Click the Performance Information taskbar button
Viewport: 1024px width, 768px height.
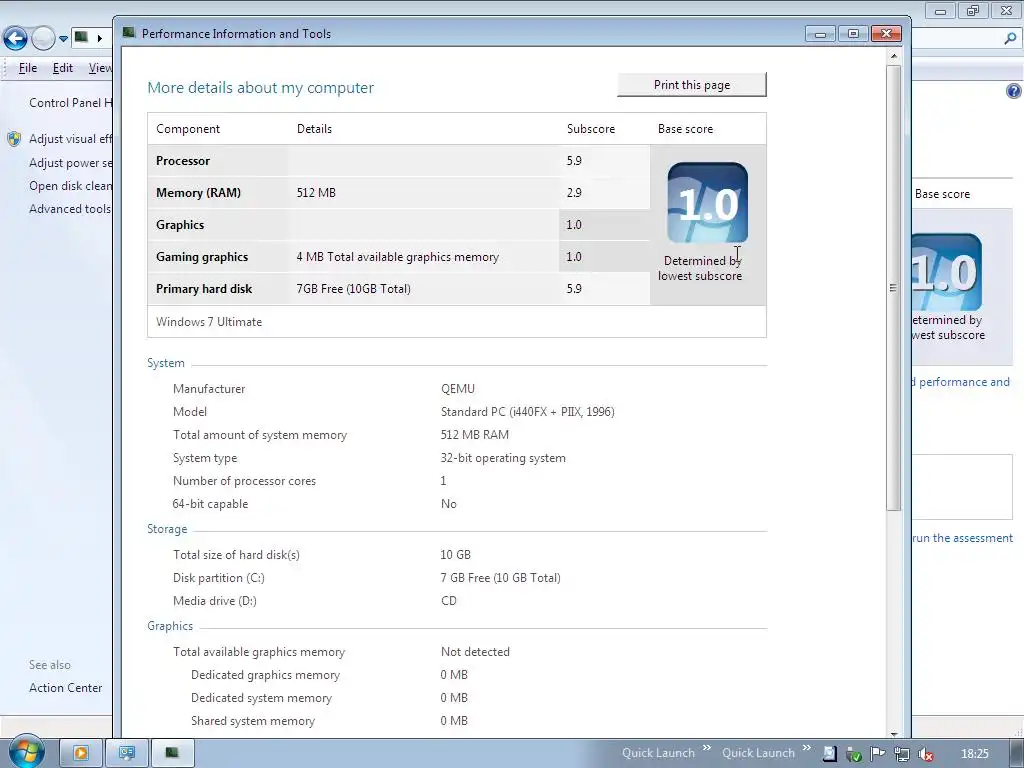coord(172,753)
